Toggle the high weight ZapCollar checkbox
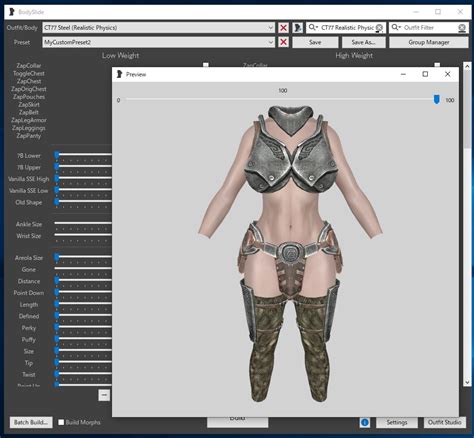The image size is (474, 438). pyautogui.click(x=437, y=65)
